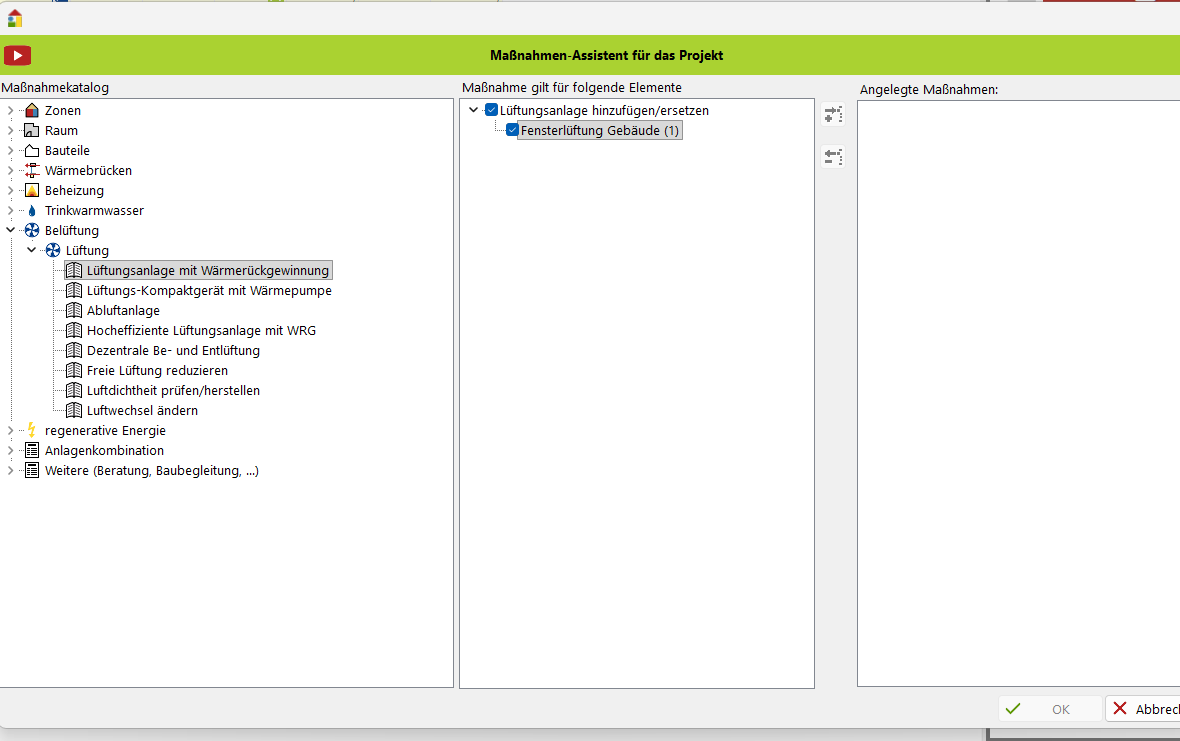Choose Lüftungs-Kompaktgerät mit Wärmepumpe
Viewport: 1180px width, 741px height.
(x=209, y=291)
